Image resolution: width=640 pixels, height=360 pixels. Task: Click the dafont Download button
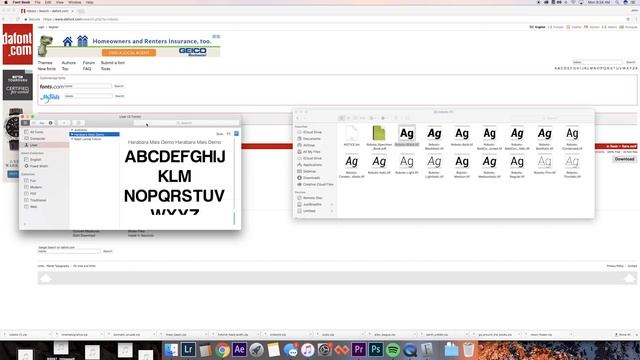[624, 159]
